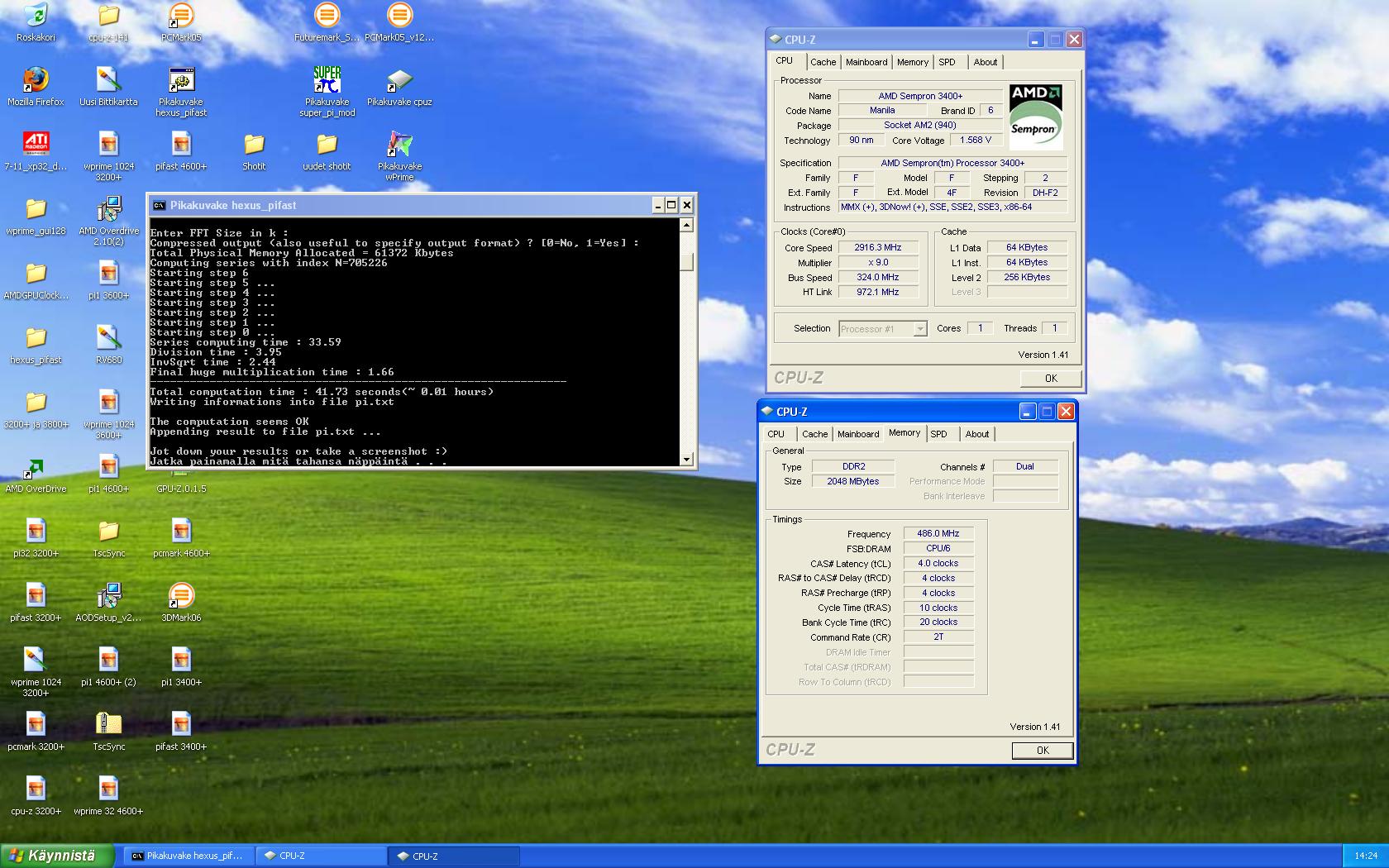Screen dimensions: 1389x868
Task: Open Cache tab in lower CPU-Z window
Action: click(814, 434)
